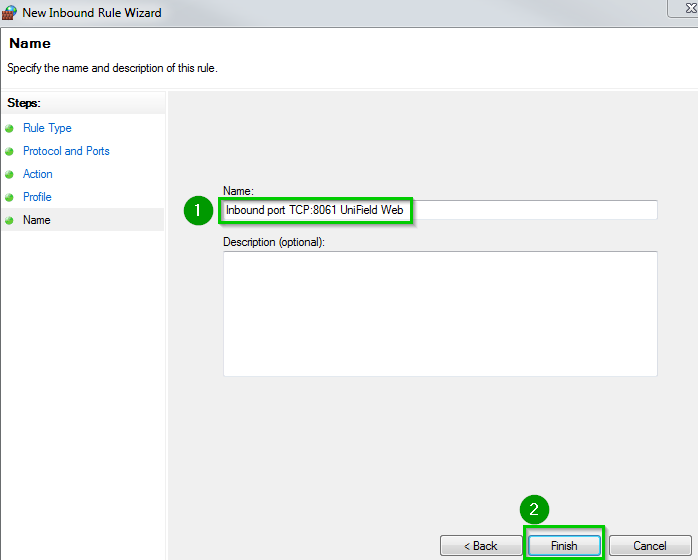Select the Name step in sidebar

pos(37,220)
